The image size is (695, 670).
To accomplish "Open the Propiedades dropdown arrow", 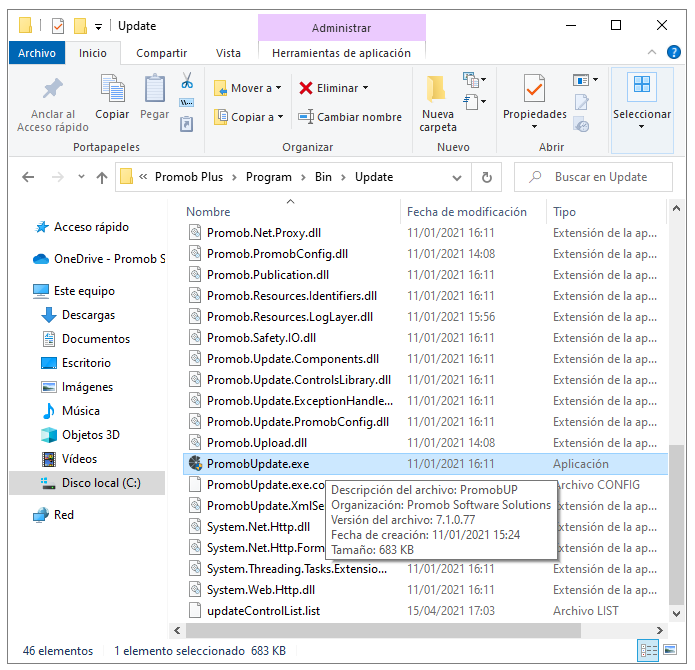I will pos(535,127).
